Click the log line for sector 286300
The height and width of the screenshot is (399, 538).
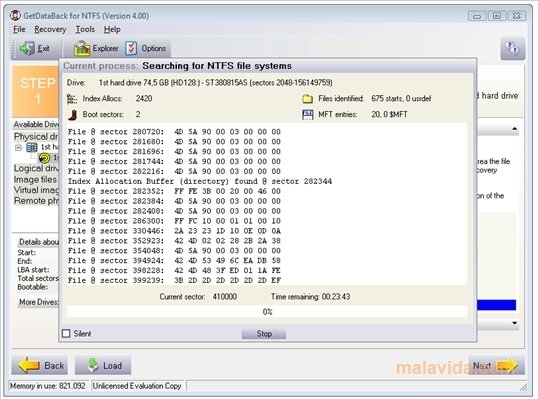pyautogui.click(x=174, y=221)
